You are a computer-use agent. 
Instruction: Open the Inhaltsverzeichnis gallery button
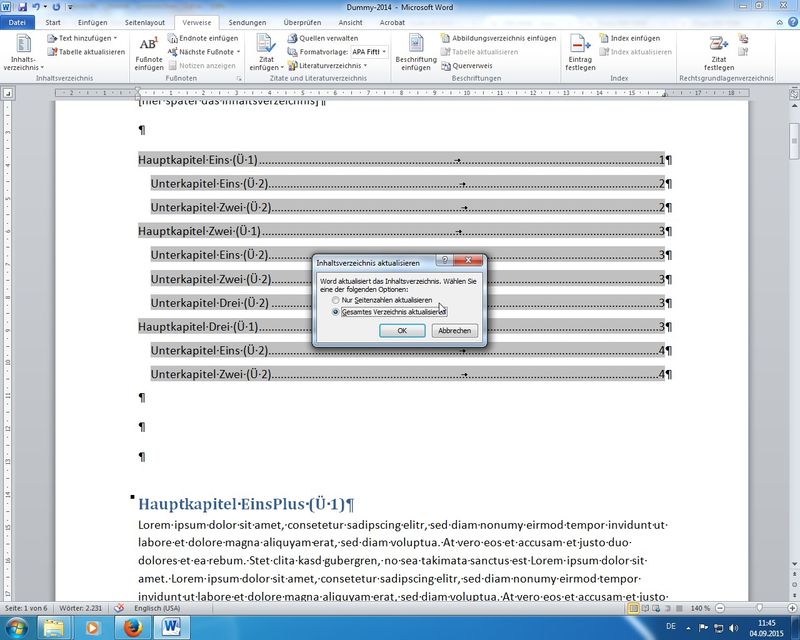pyautogui.click(x=23, y=52)
